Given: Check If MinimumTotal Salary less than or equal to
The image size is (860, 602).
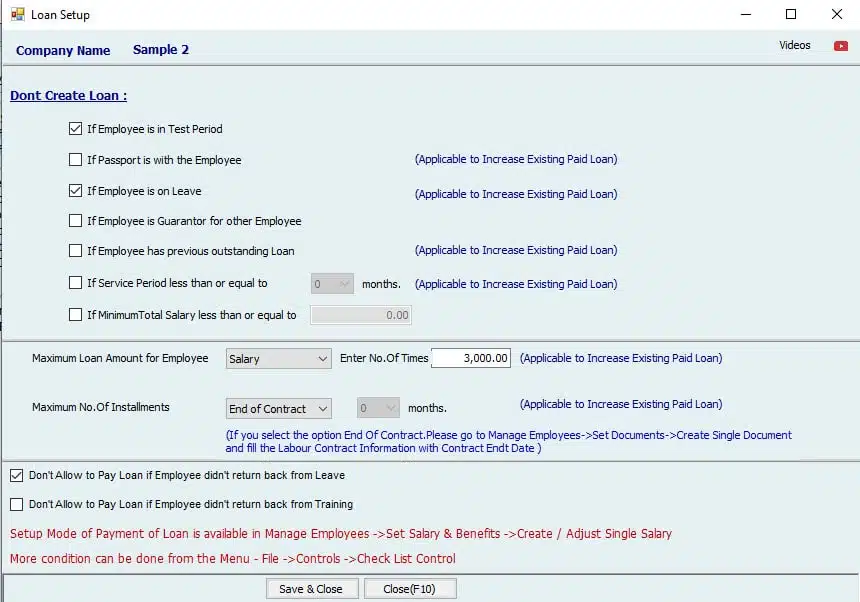Looking at the screenshot, I should coord(75,315).
